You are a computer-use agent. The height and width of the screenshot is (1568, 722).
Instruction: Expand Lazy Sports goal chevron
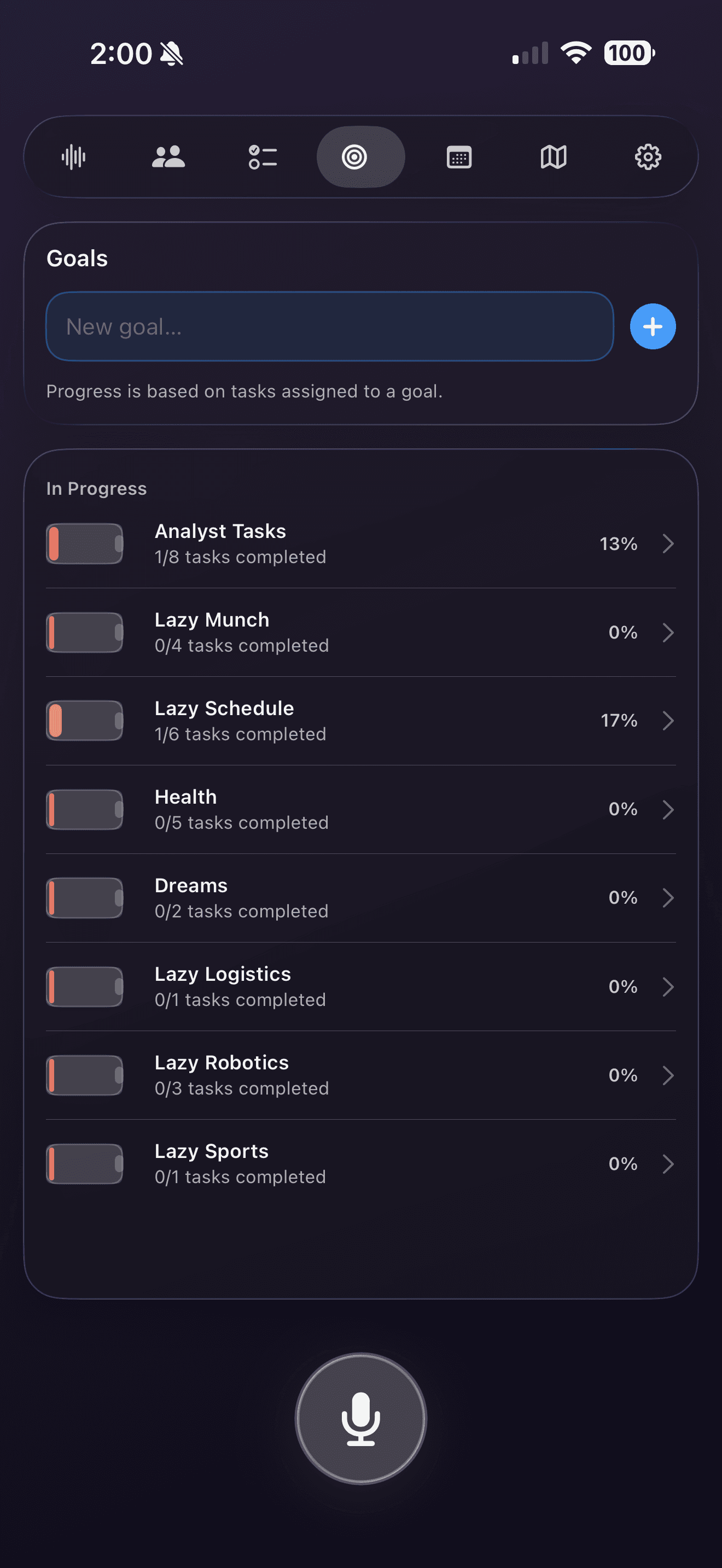668,1164
